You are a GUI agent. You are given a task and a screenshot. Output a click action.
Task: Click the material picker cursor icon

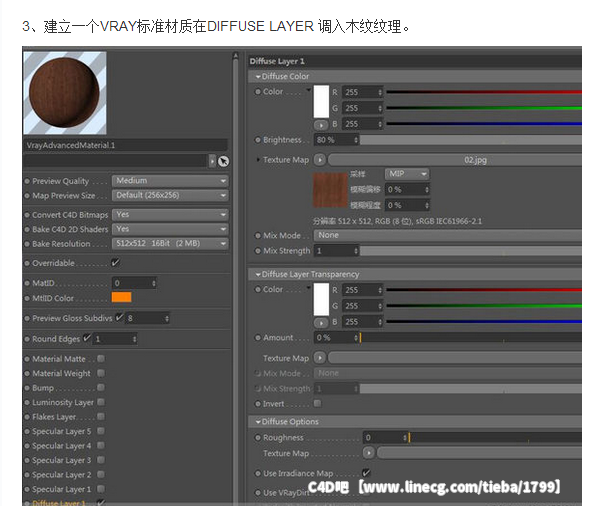click(224, 161)
